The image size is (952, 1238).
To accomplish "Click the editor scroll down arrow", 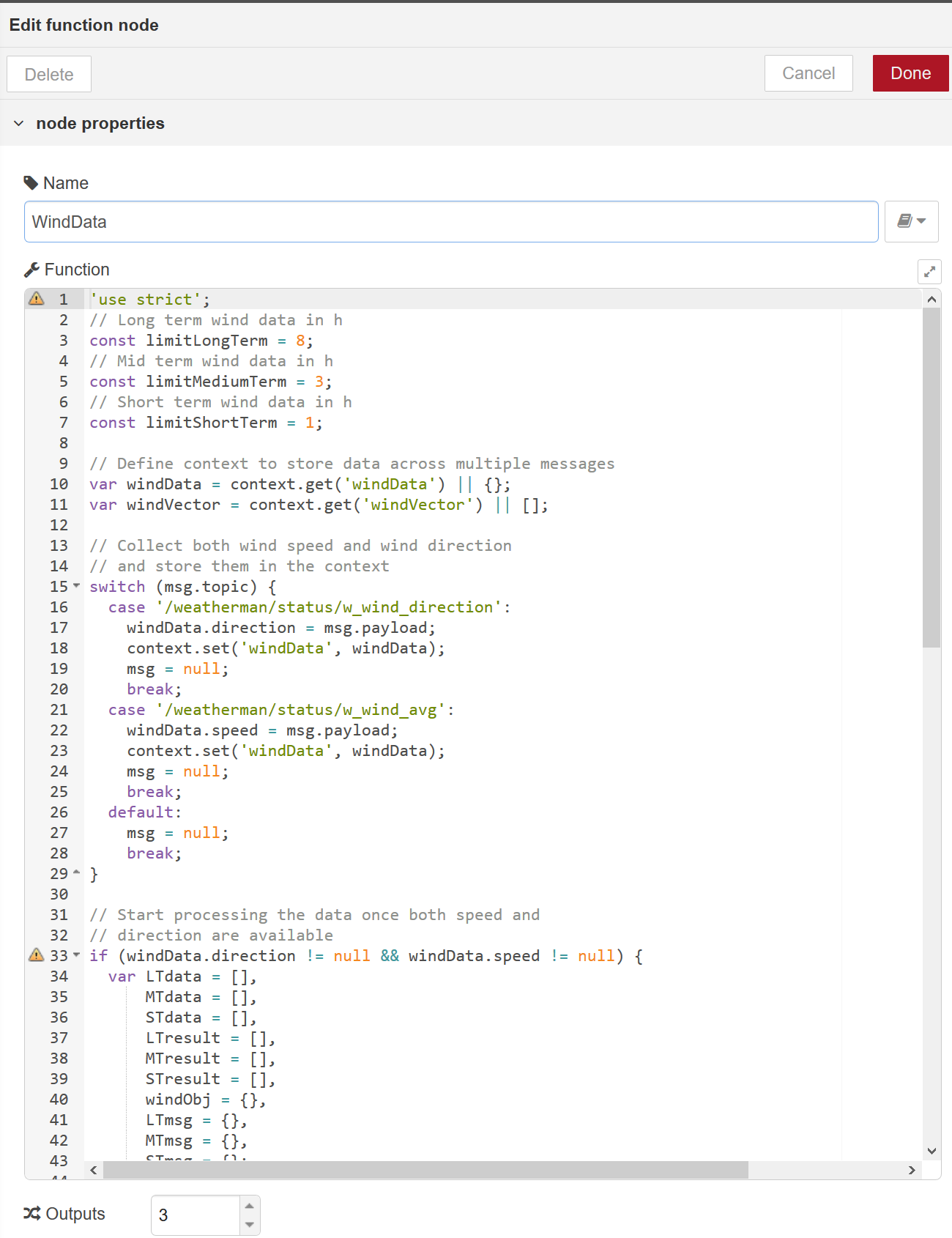I will tap(931, 1152).
